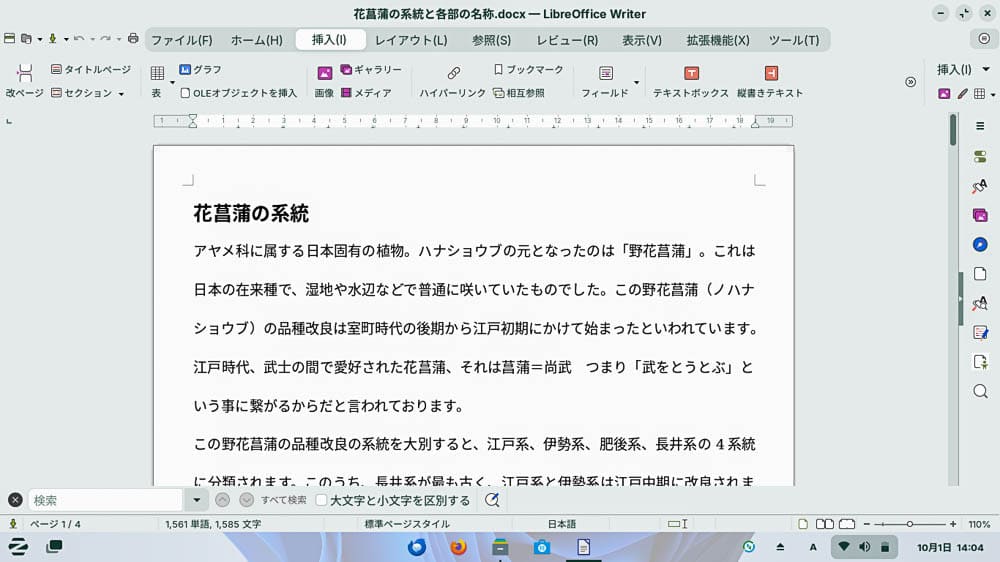Switch to book view layout in status bar
Screen dimensions: 1000x562
coord(846,524)
